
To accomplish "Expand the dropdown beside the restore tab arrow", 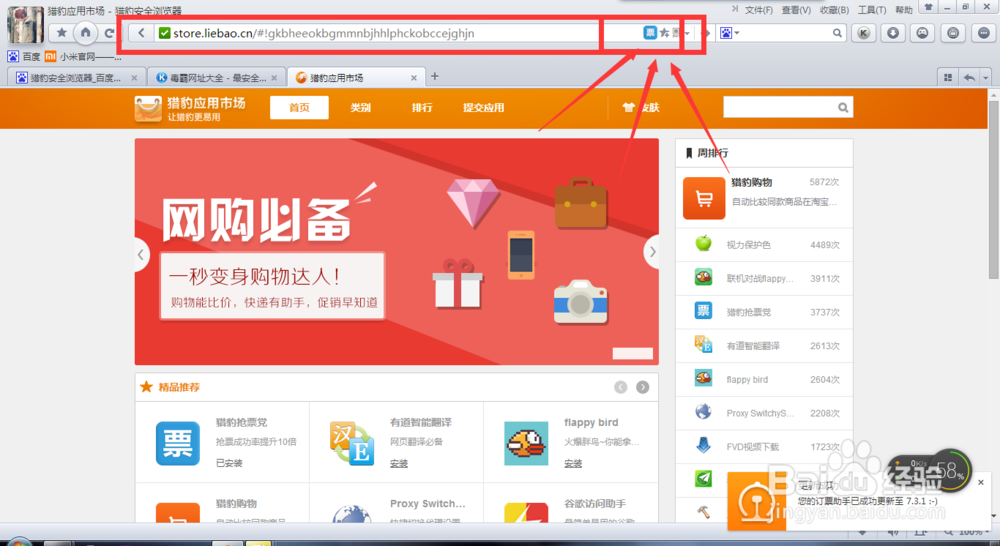I will tap(986, 77).
